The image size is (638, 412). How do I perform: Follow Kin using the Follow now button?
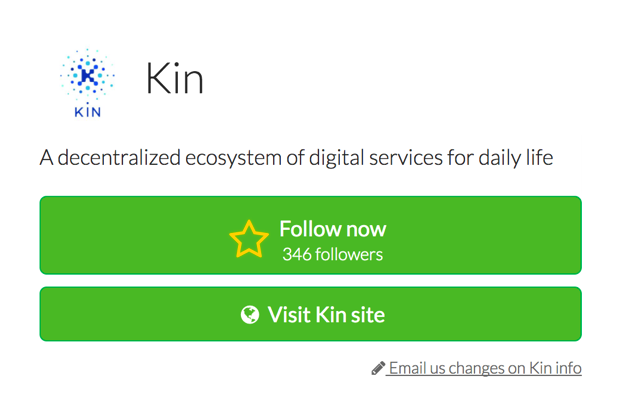310,235
